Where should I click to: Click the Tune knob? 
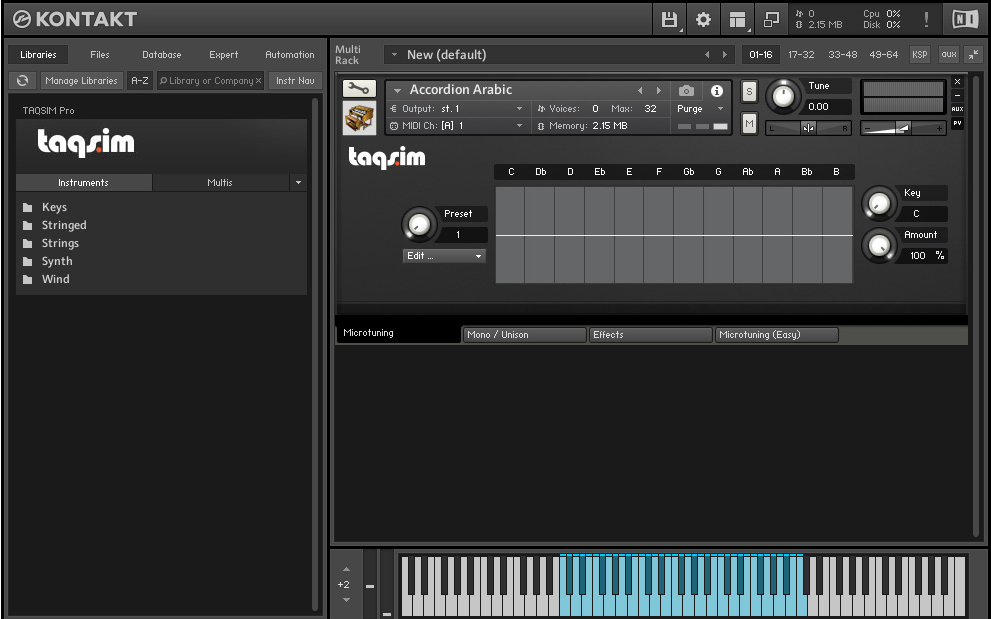pyautogui.click(x=783, y=97)
